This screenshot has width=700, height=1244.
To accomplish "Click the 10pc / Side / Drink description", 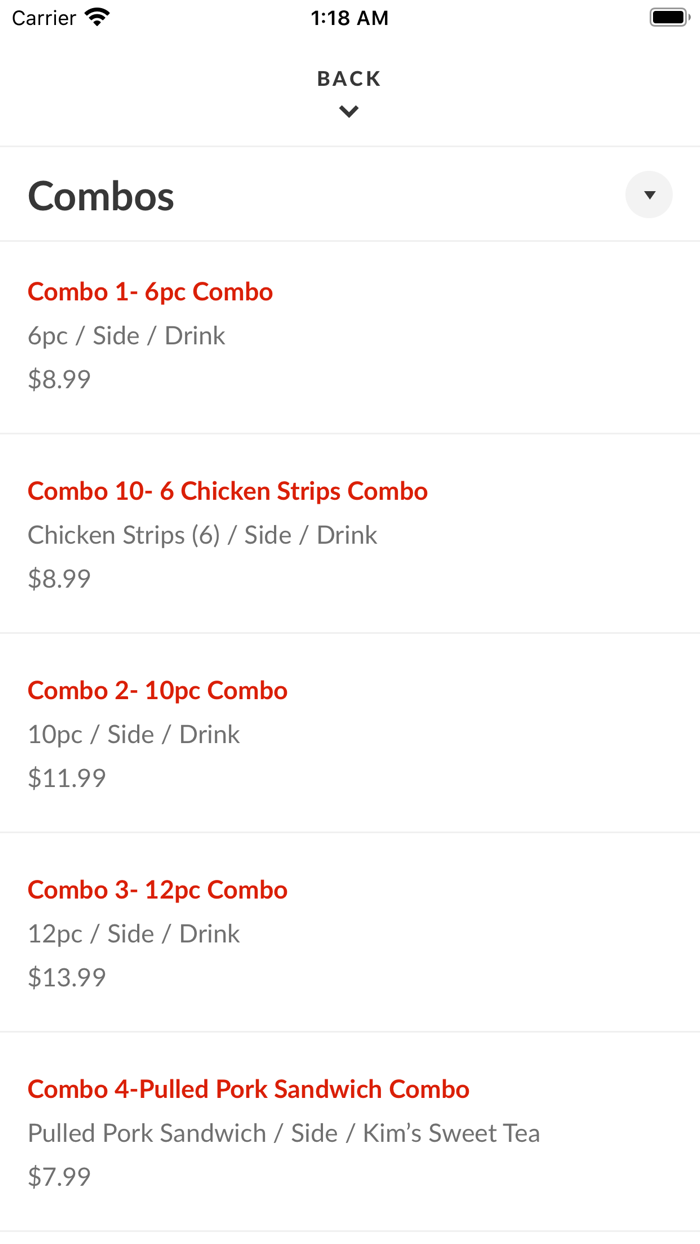I will point(133,735).
